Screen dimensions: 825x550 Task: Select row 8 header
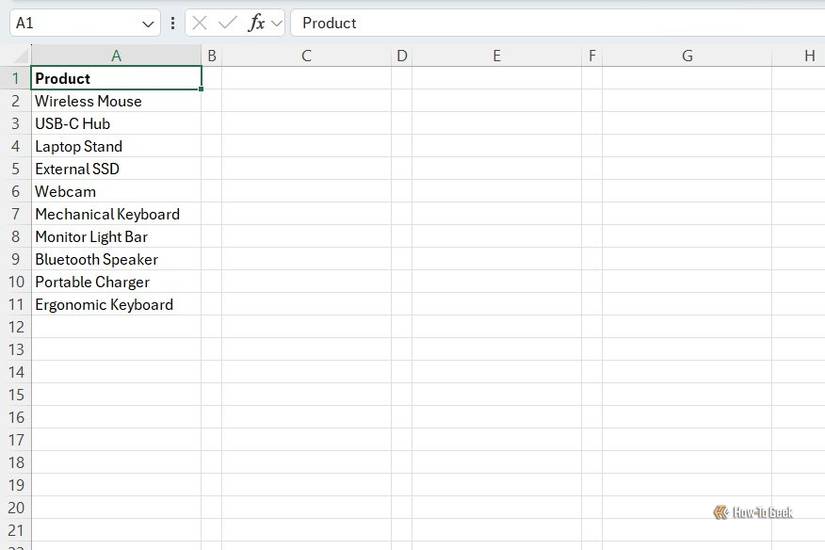point(16,237)
